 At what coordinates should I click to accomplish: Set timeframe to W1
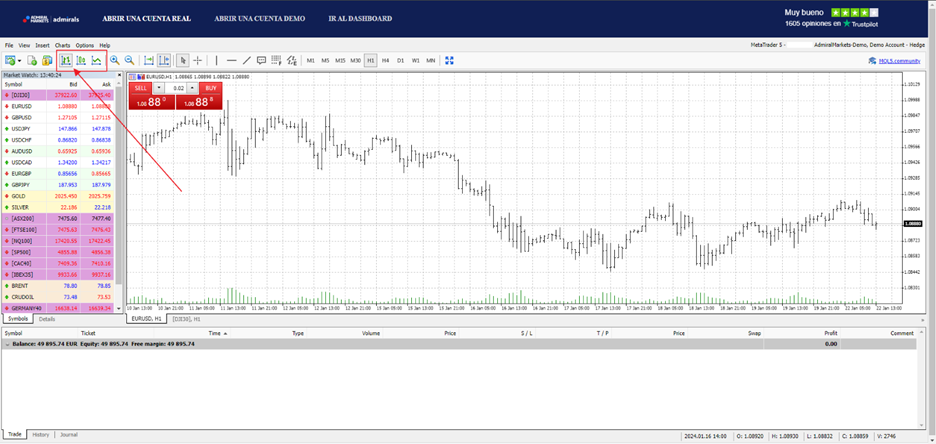coord(415,60)
